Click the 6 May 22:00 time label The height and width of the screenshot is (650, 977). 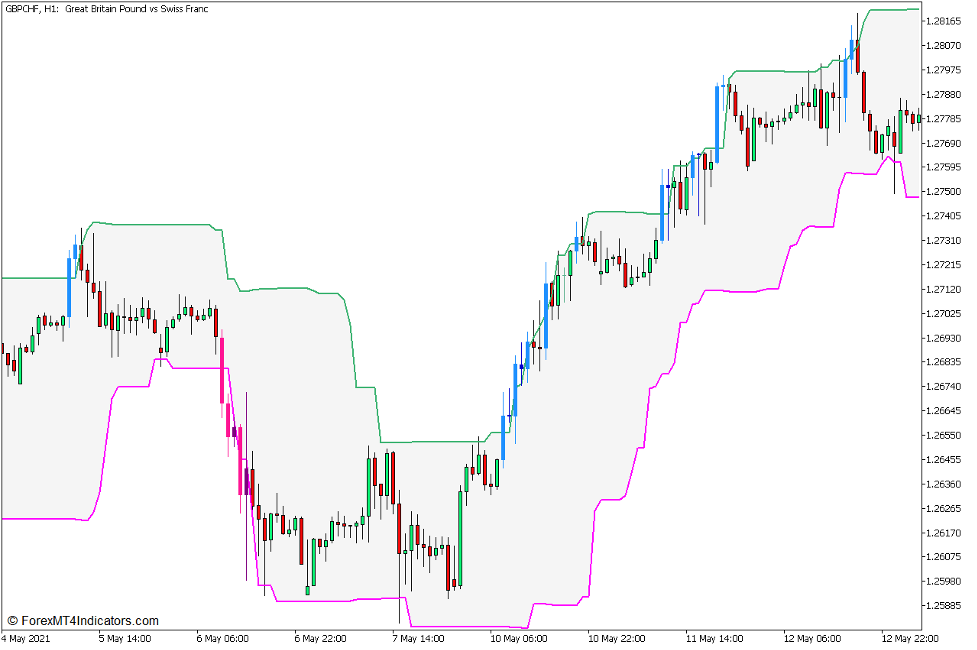tap(320, 638)
